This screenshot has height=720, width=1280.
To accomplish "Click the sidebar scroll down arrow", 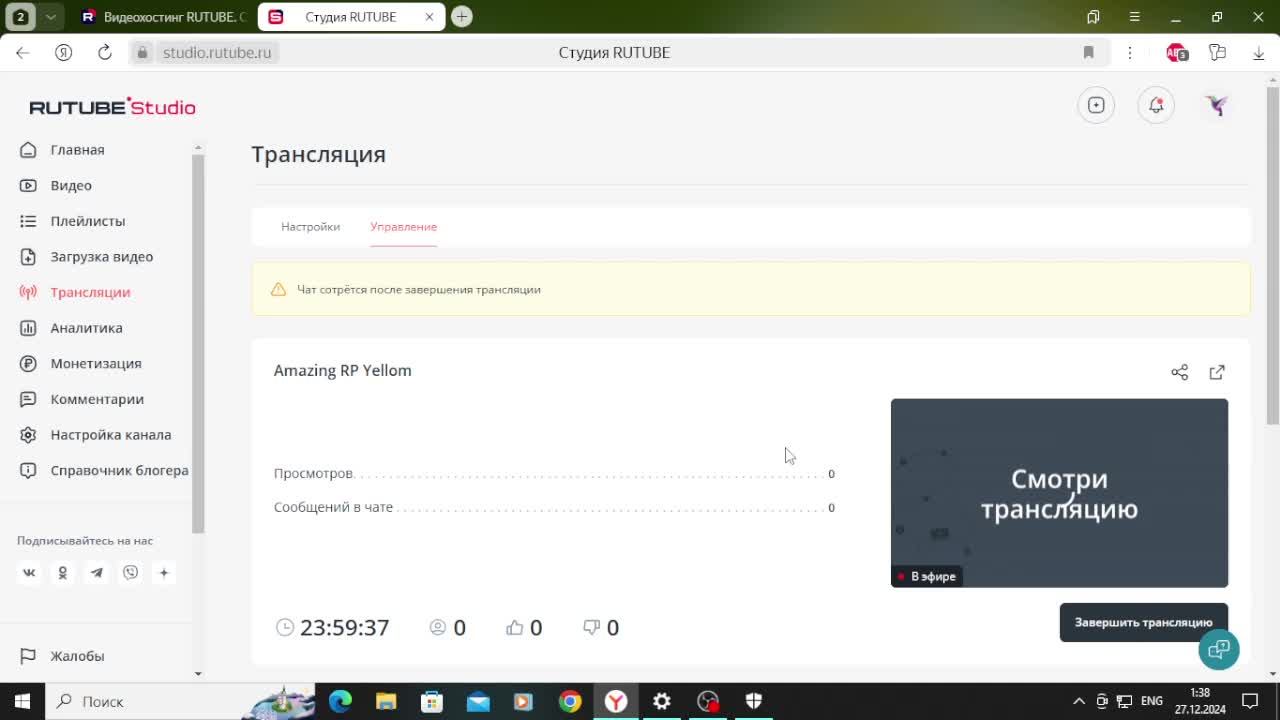I will coord(198,674).
